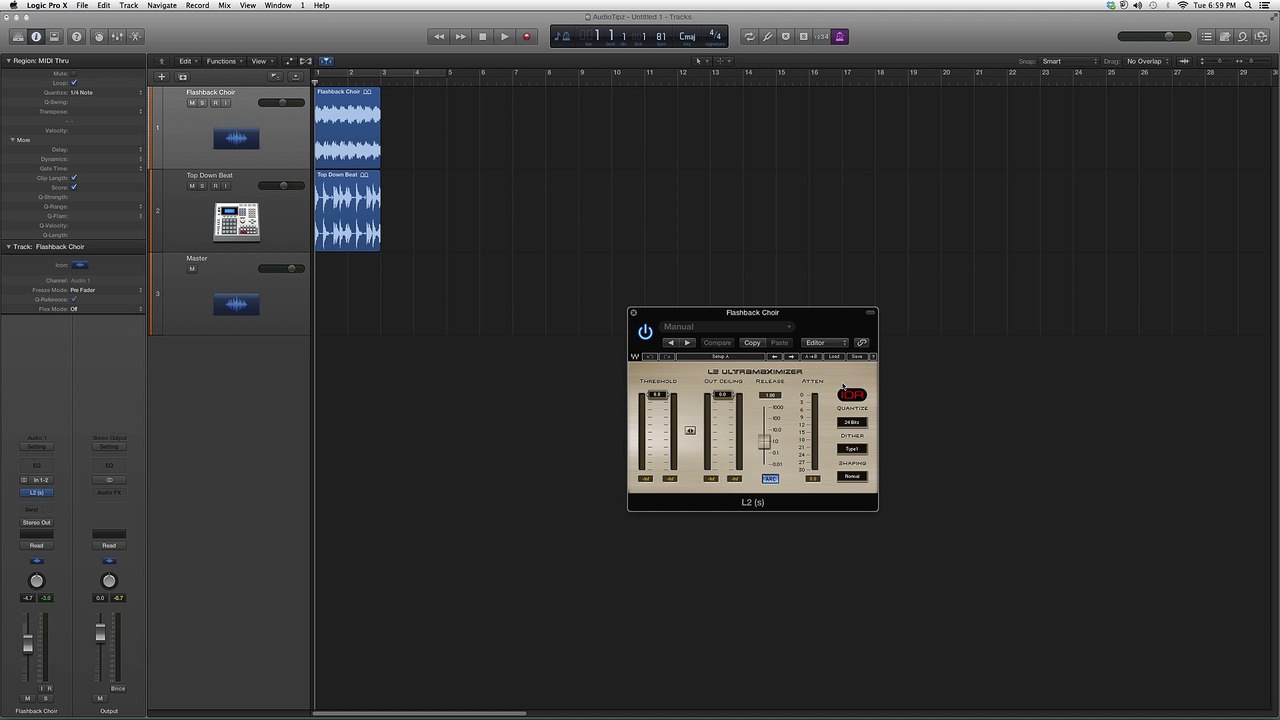Click the Record button in transport
The width and height of the screenshot is (1280, 720).
[526, 37]
